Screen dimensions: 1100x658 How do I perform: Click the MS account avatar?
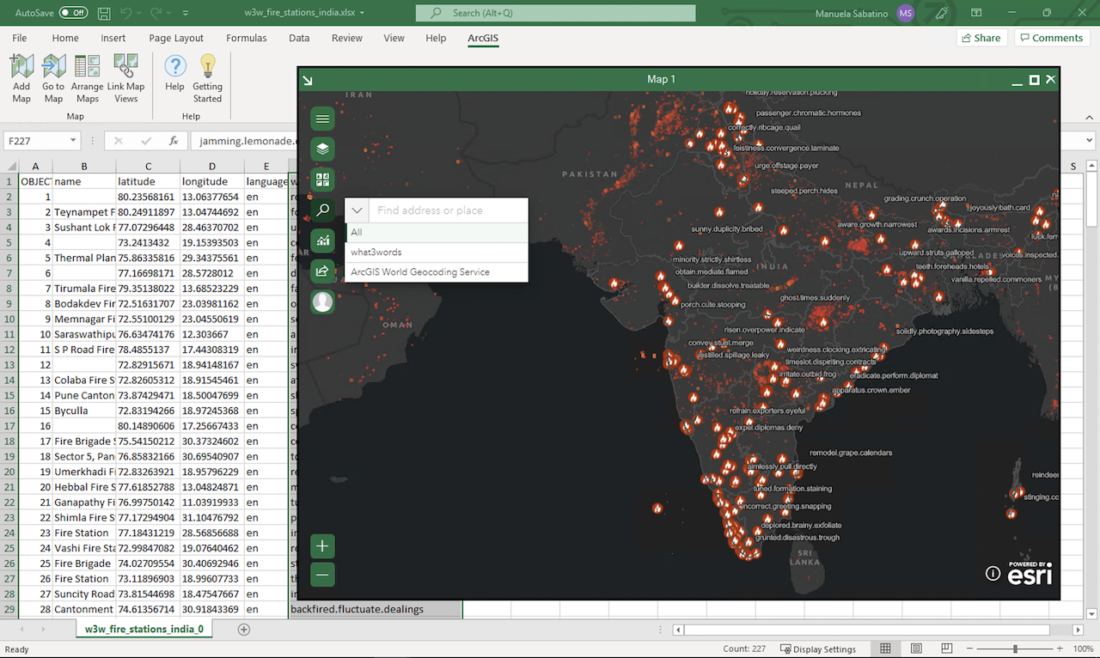[x=906, y=13]
